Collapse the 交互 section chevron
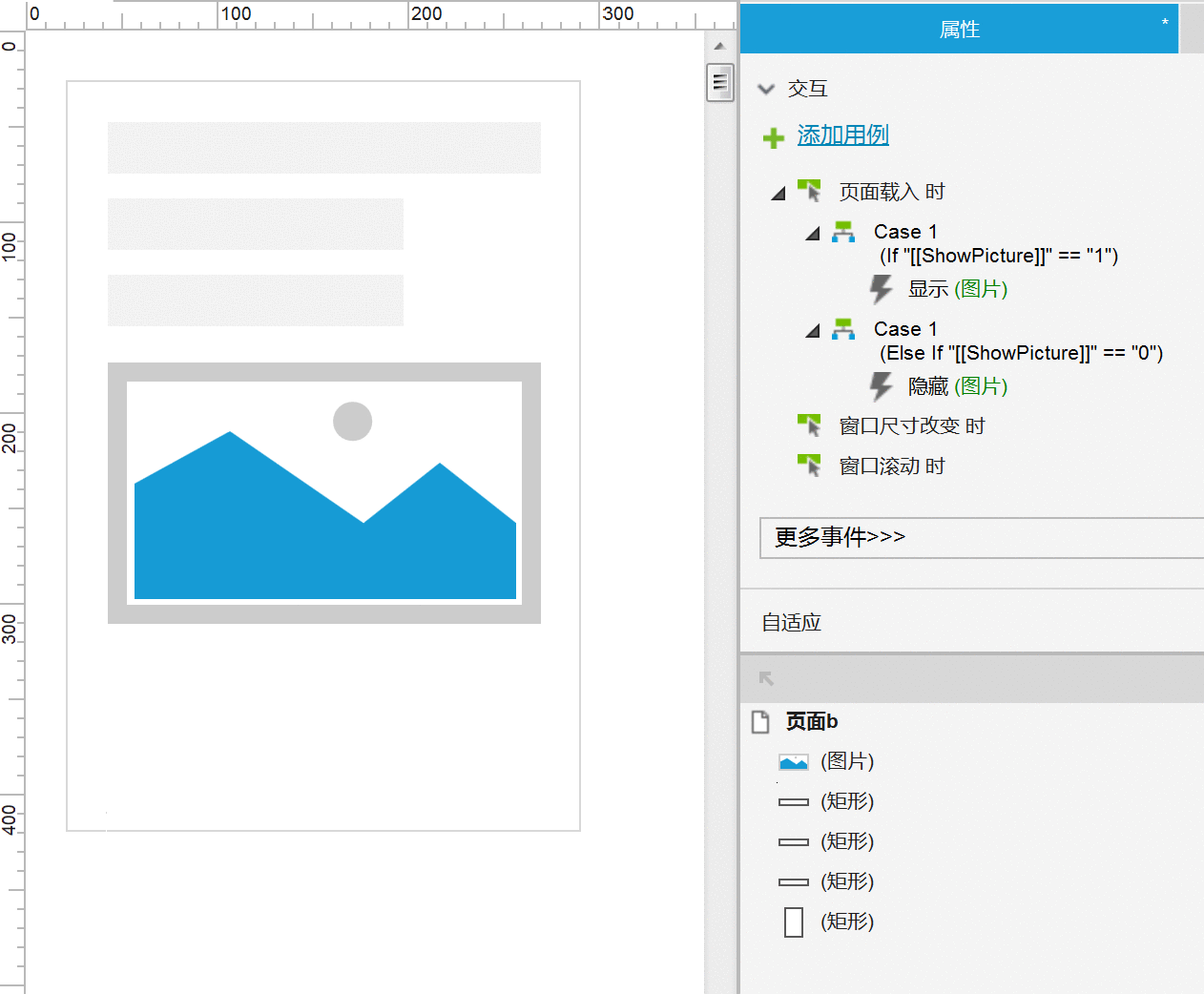1204x994 pixels. click(x=766, y=90)
